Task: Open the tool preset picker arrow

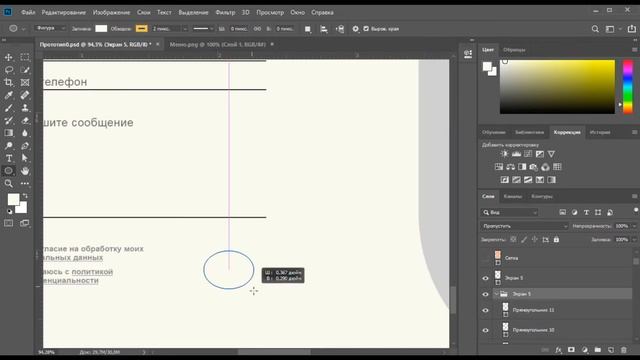Action: [23, 29]
